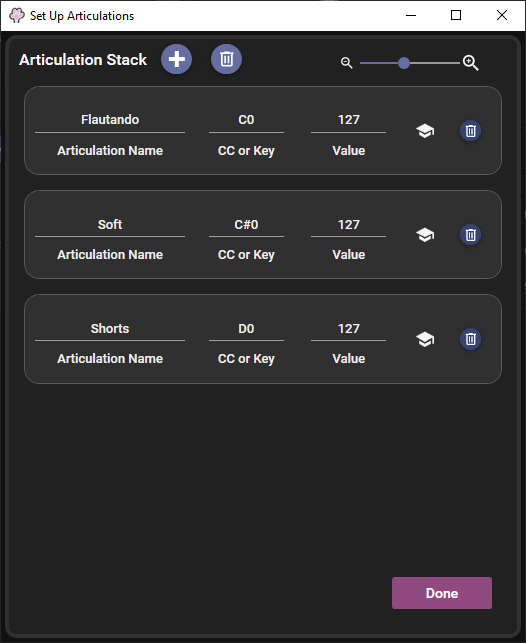Edit the Soft articulation name field
The image size is (526, 643).
click(110, 225)
